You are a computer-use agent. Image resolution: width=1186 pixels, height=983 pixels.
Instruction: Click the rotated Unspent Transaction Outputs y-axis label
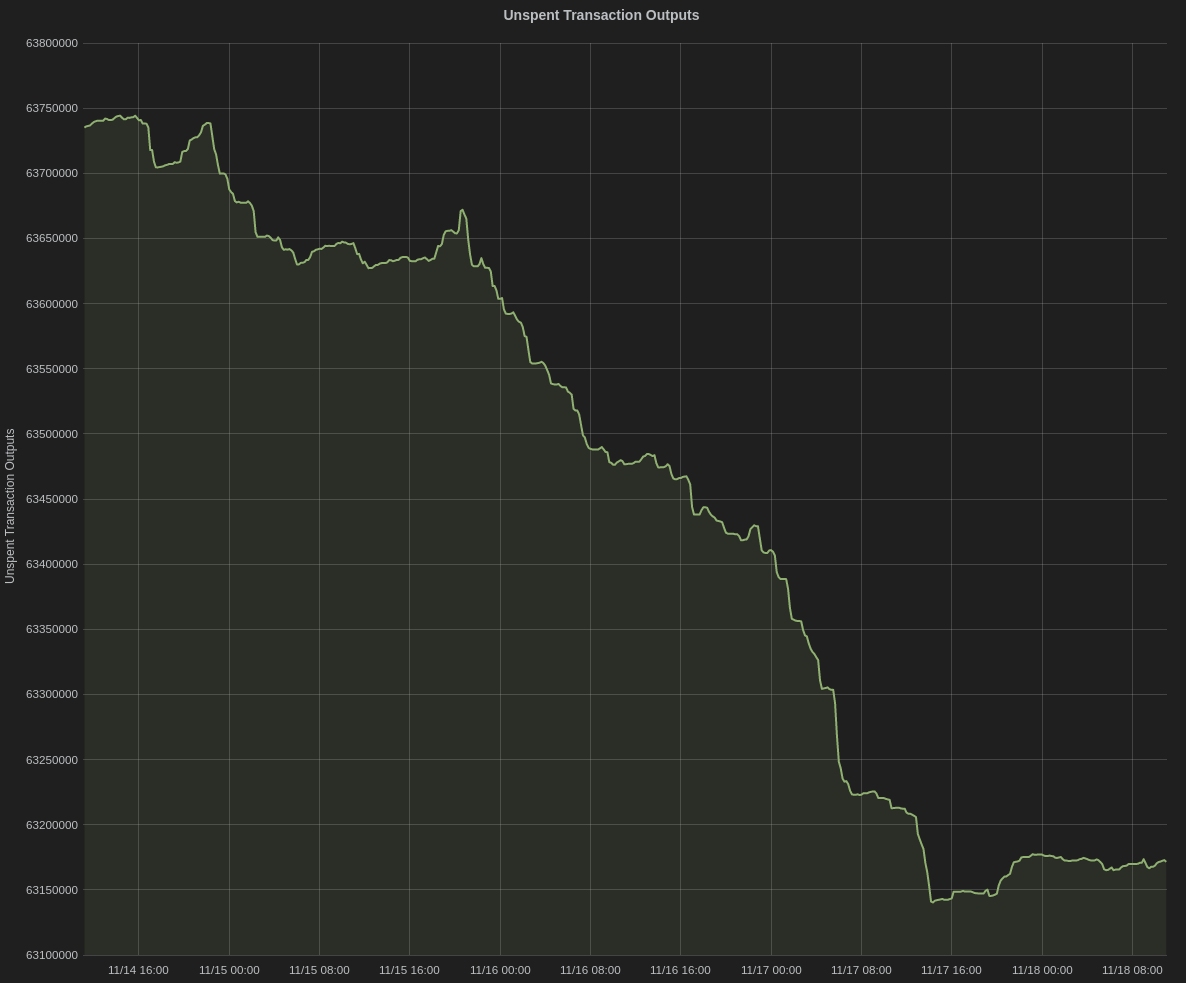click(x=10, y=506)
